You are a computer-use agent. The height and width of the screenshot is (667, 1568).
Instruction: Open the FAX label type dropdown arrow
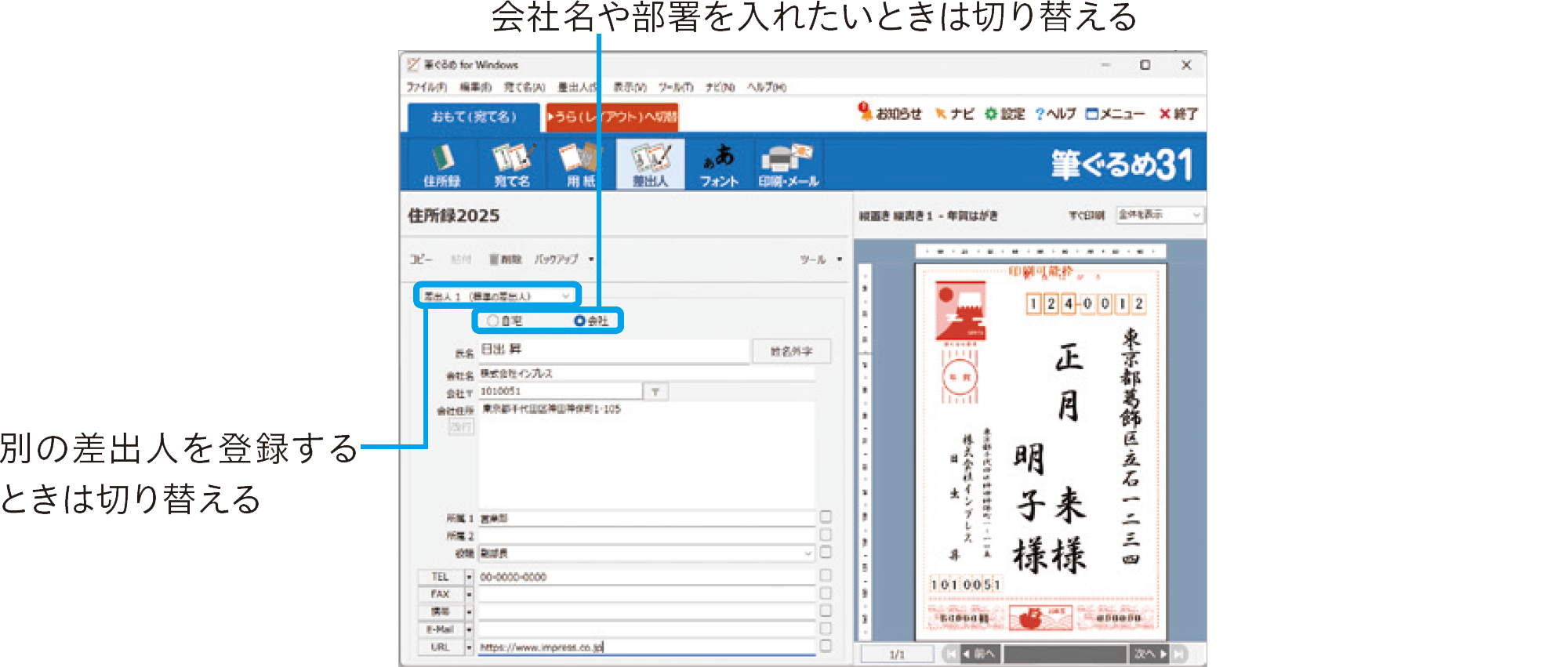tap(469, 594)
